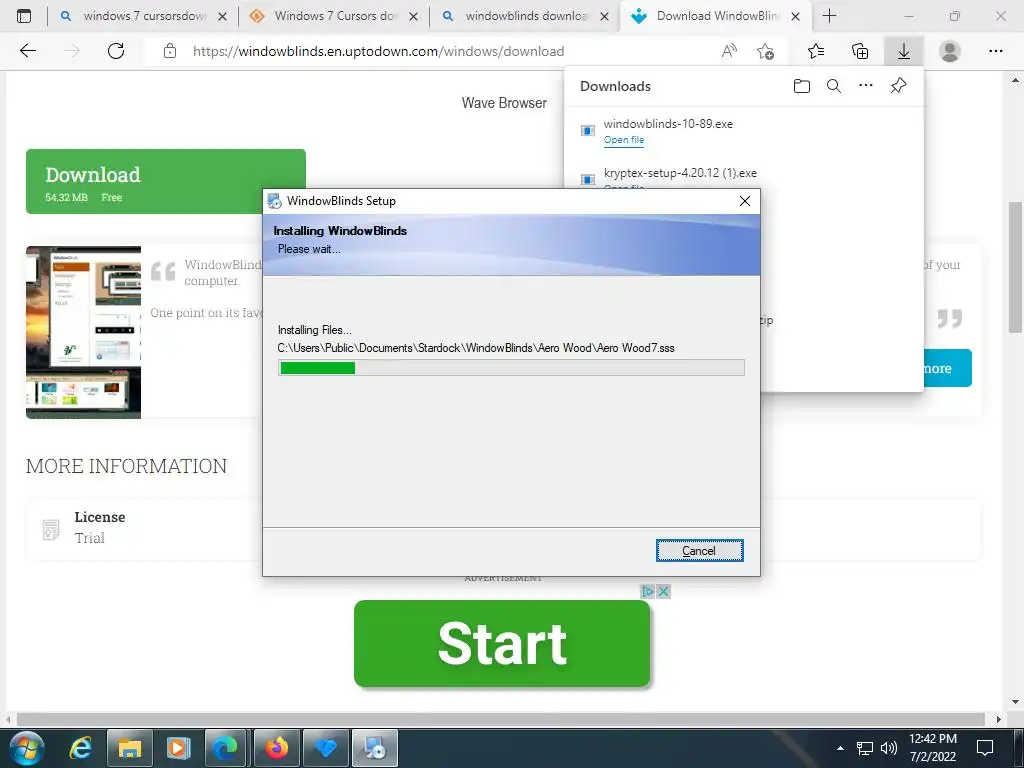
Task: Click the WindowBlinds Setup taskbar icon
Action: click(x=375, y=748)
